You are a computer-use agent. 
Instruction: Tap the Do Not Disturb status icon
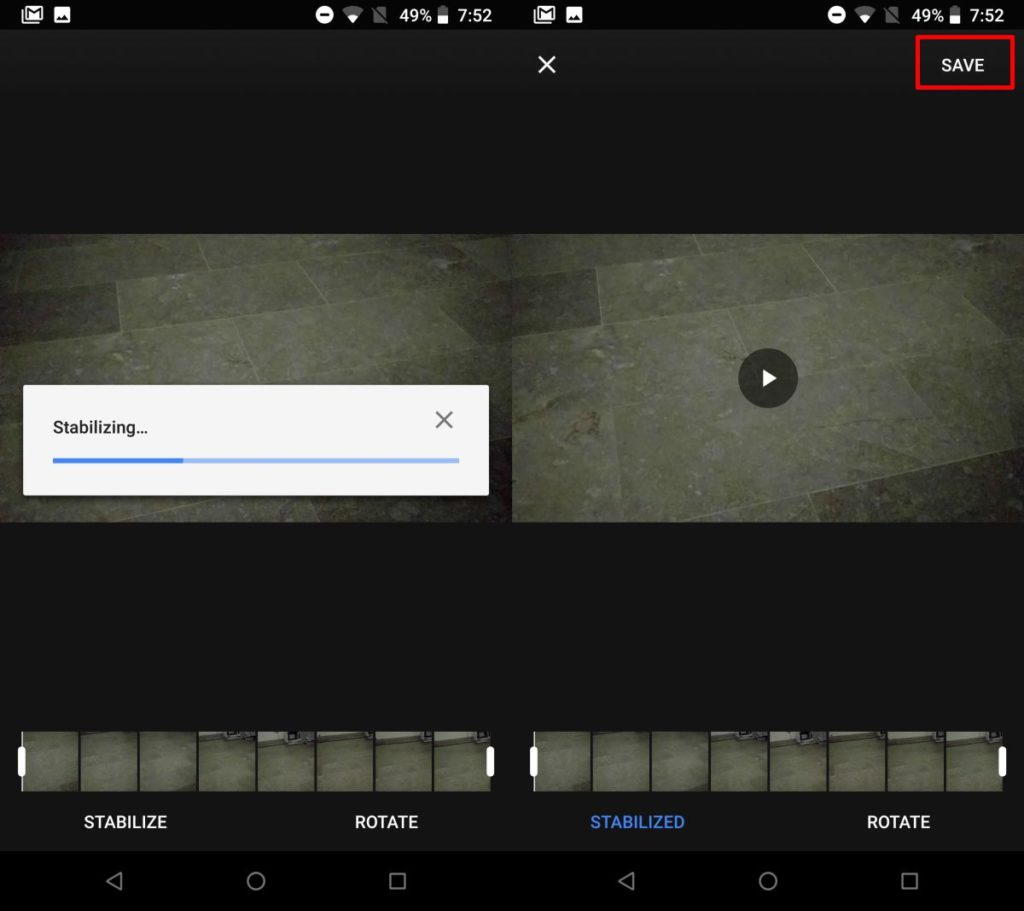pos(325,14)
